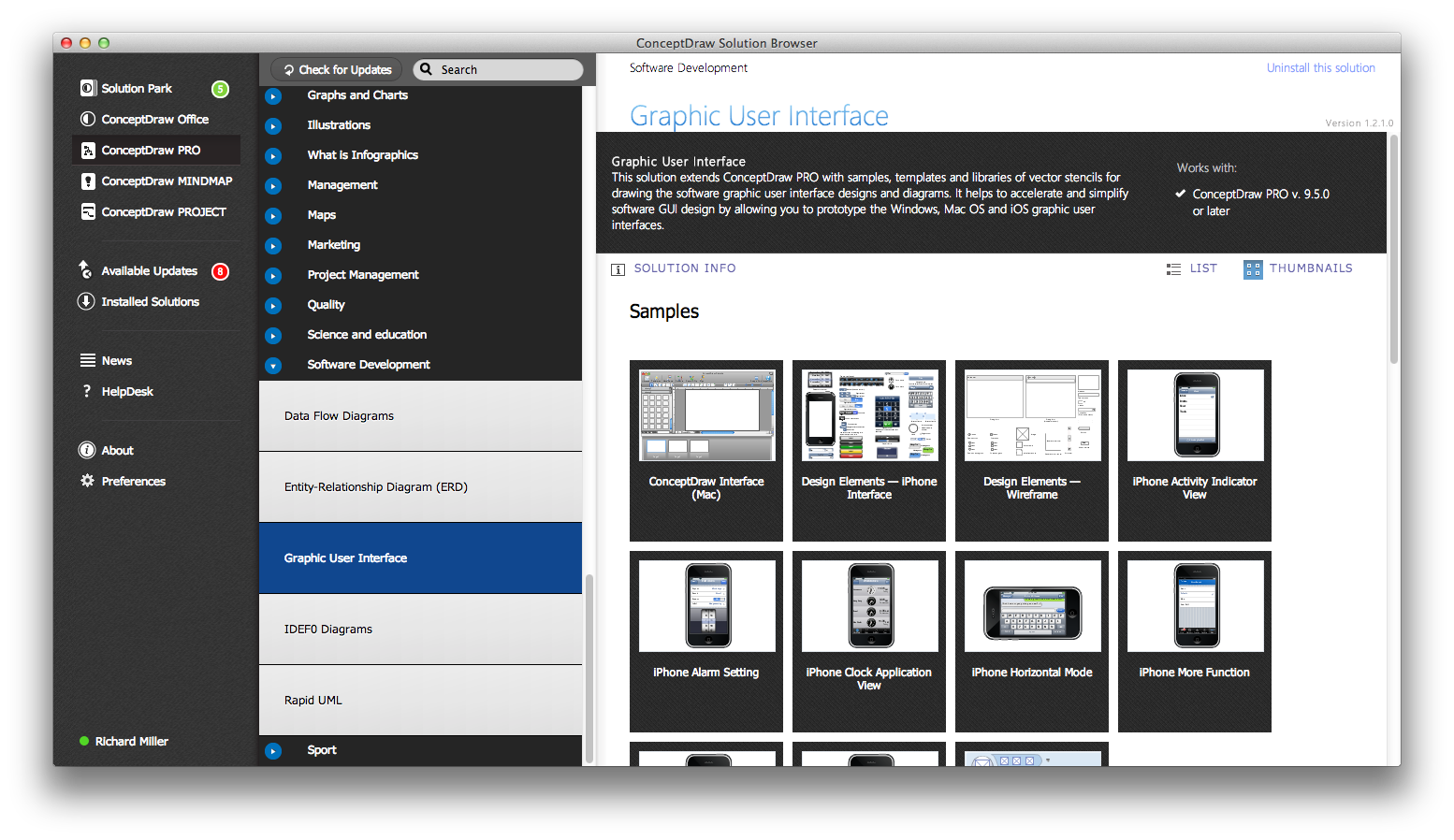
Task: Open Design Elements — Wireframe sample
Action: pyautogui.click(x=1032, y=451)
